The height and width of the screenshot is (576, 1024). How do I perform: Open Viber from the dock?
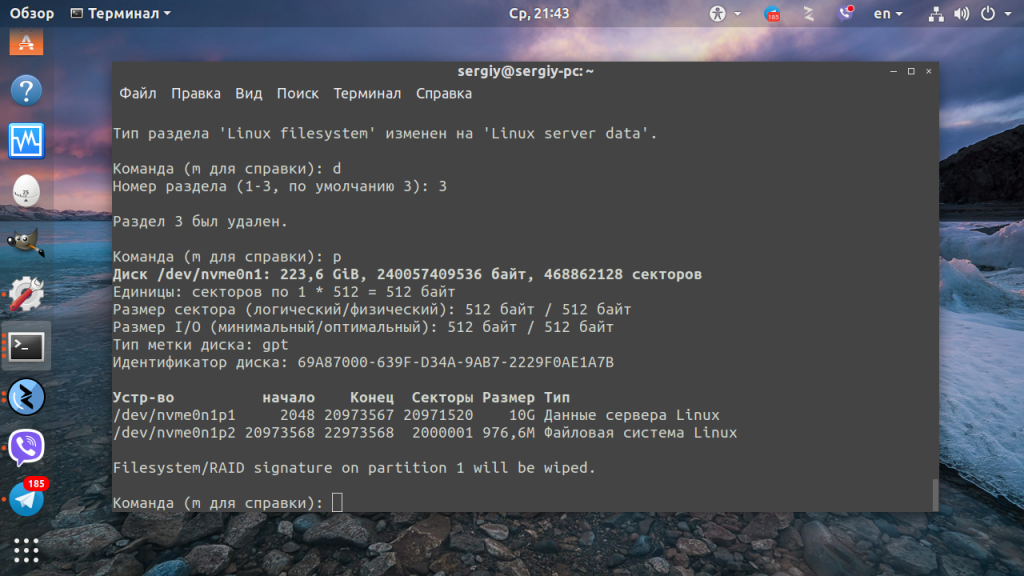point(26,447)
